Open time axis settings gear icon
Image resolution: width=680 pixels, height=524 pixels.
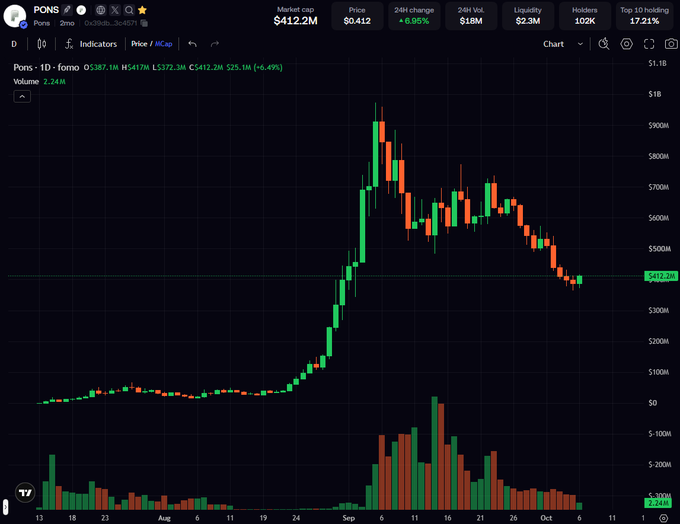pyautogui.click(x=664, y=518)
